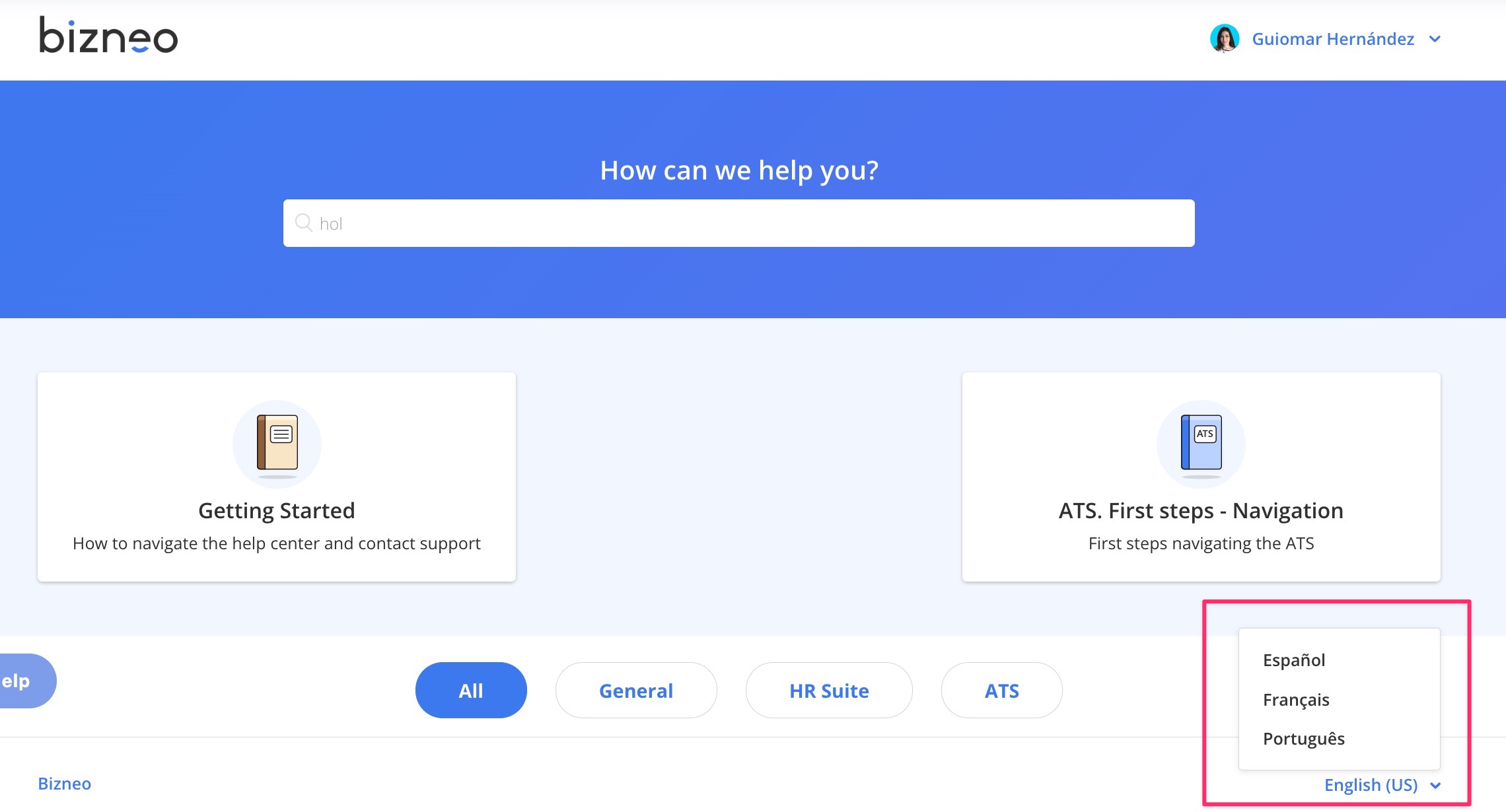Open the floating Help widget button

point(26,681)
